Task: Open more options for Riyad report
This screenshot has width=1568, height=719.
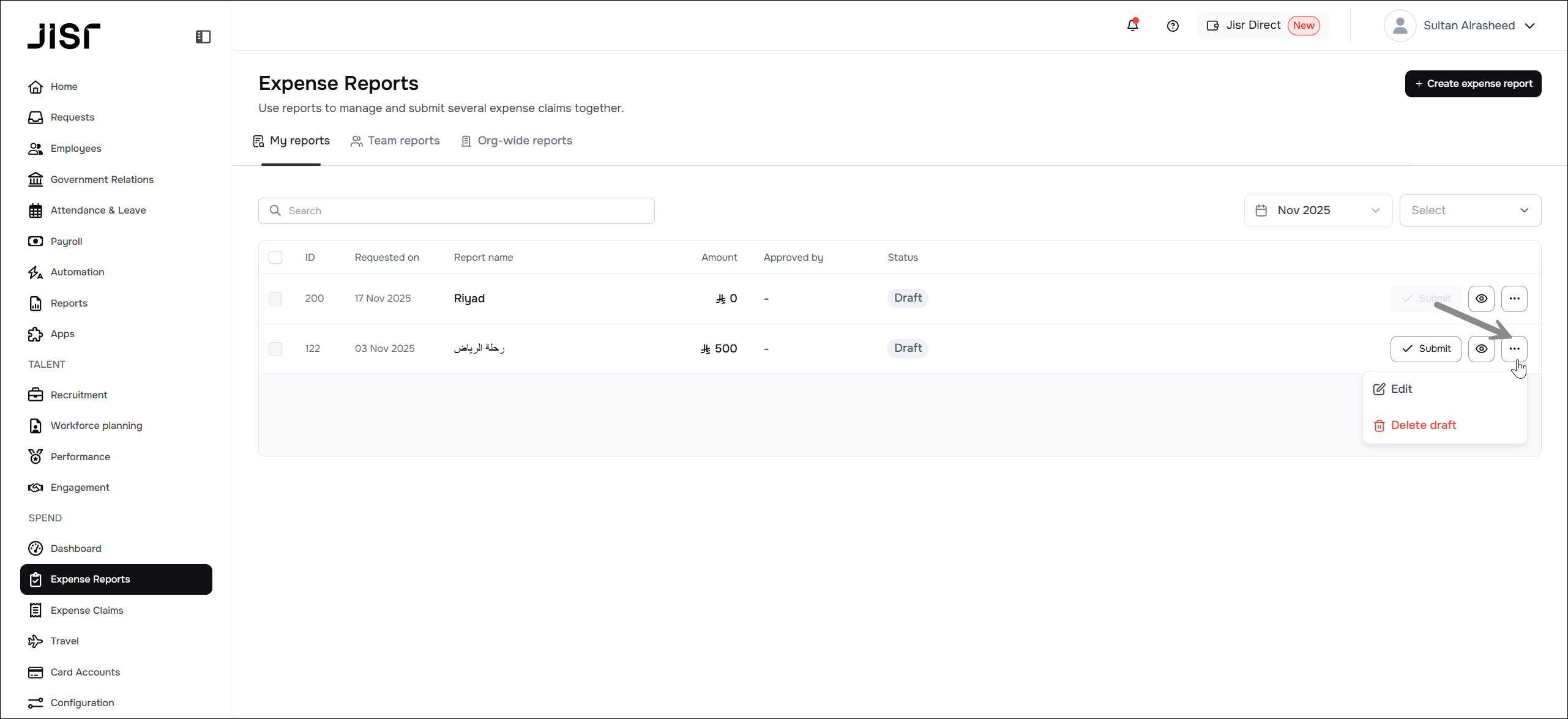Action: click(x=1514, y=299)
